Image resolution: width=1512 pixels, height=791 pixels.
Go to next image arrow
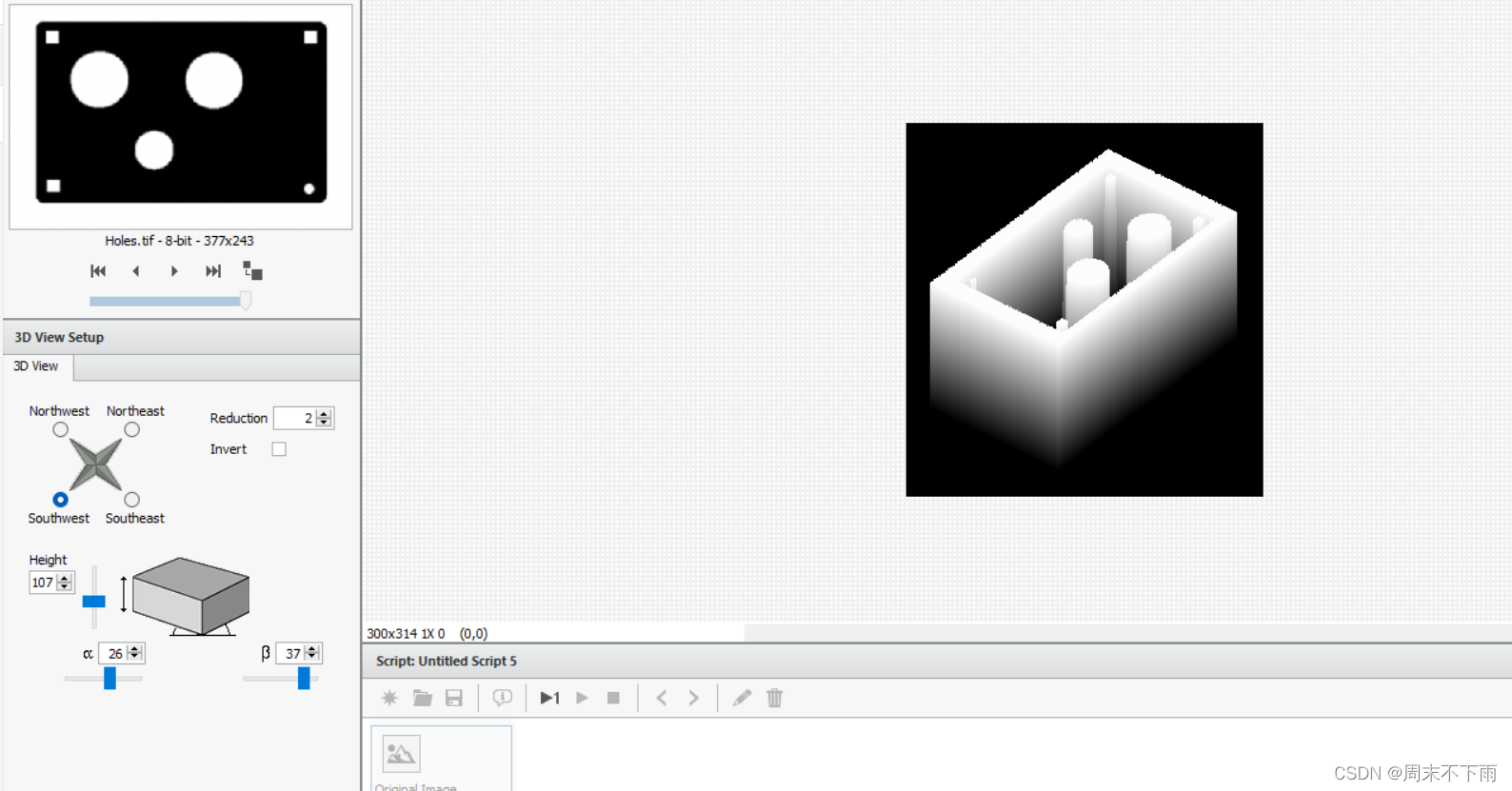[174, 271]
